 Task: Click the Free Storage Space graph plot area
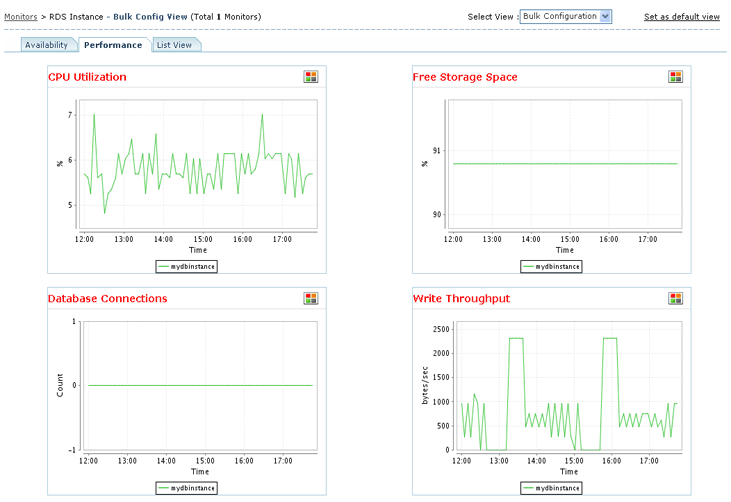click(x=565, y=164)
